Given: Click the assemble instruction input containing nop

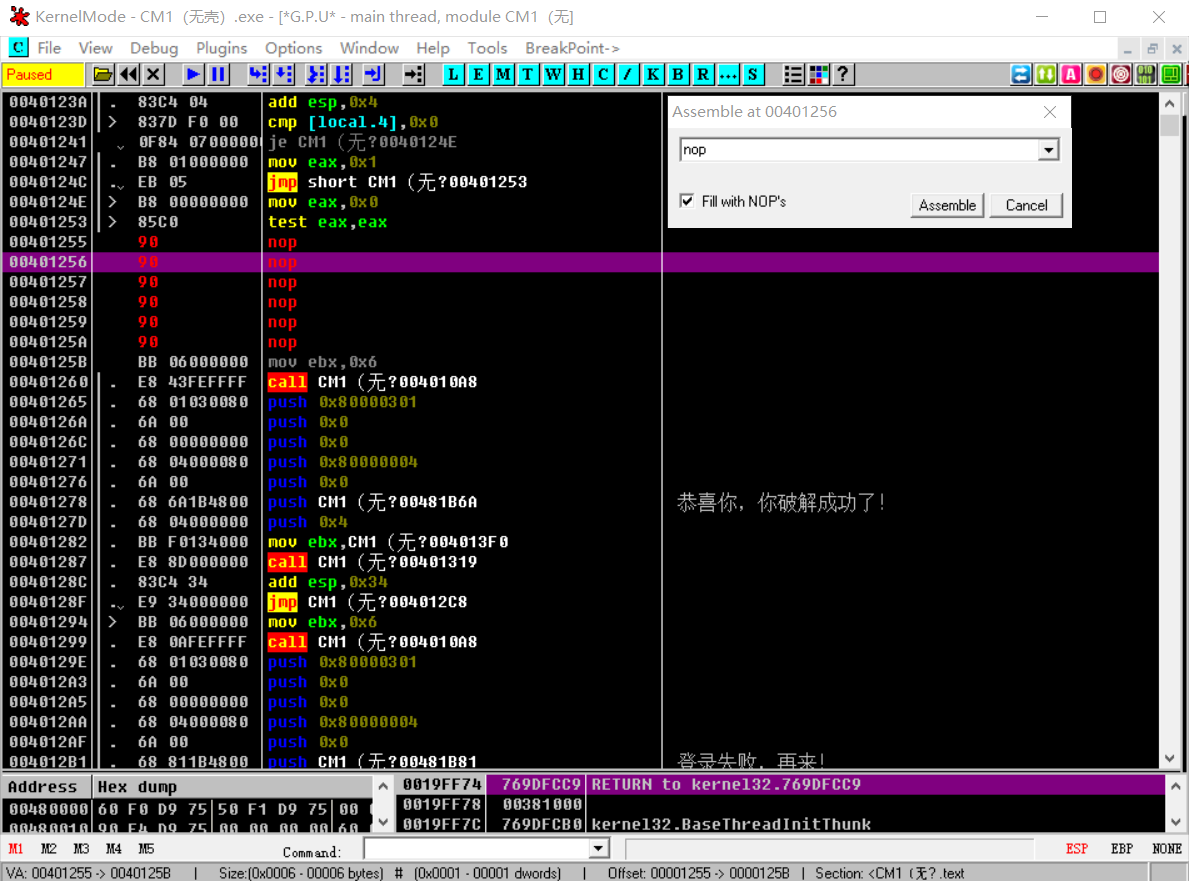Looking at the screenshot, I should click(x=860, y=150).
